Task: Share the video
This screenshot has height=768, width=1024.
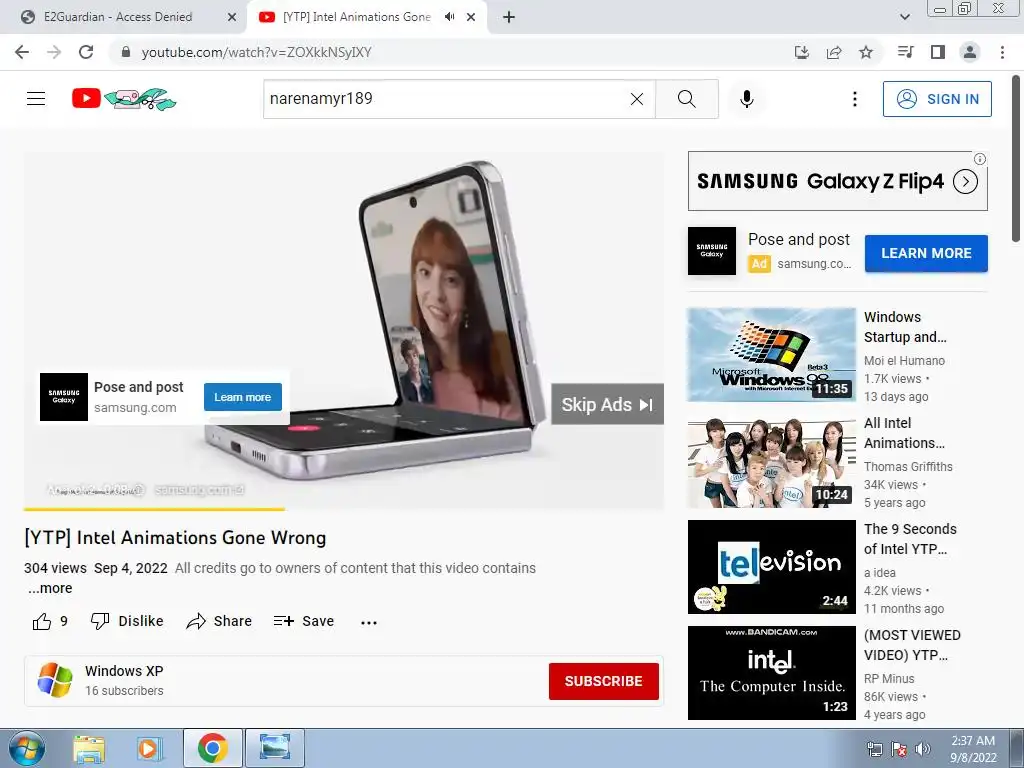Action: [x=219, y=621]
